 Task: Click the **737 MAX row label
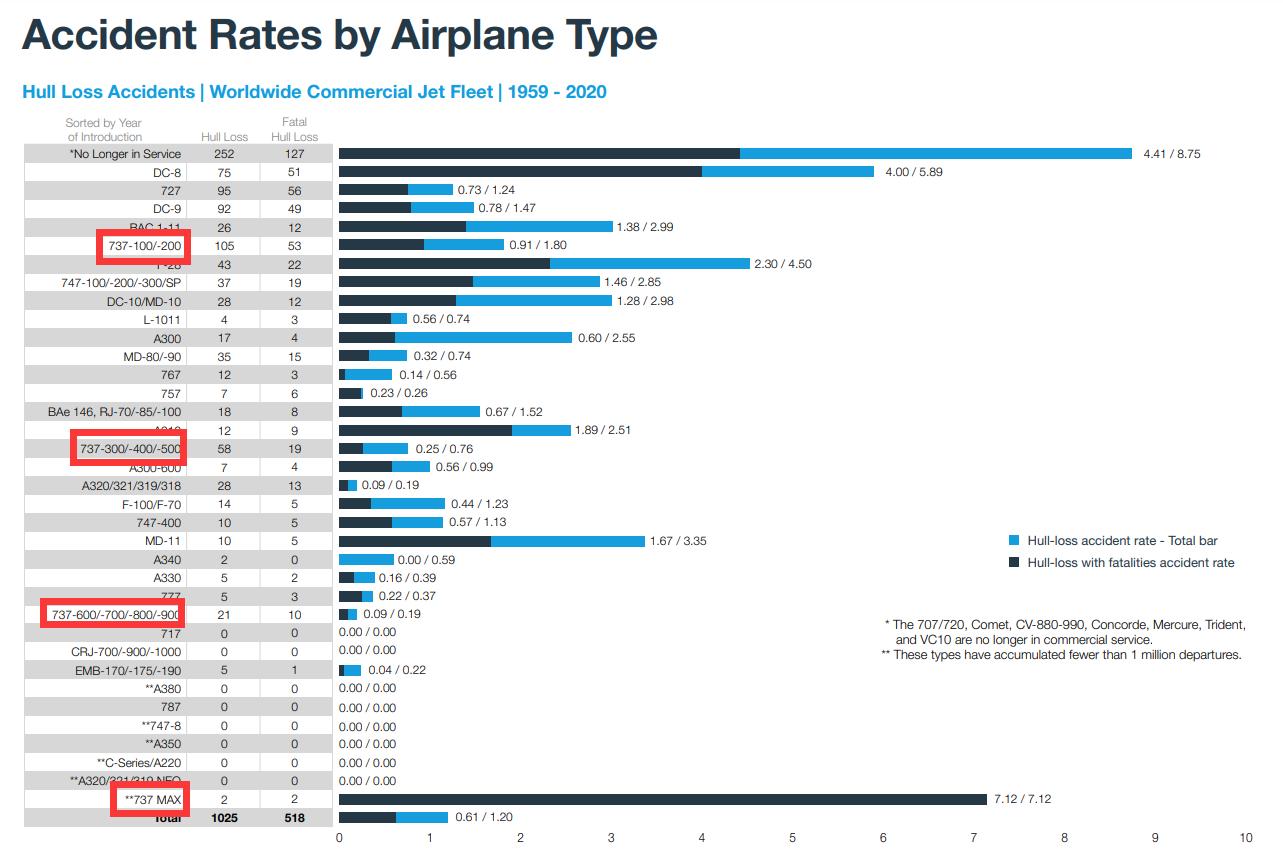(150, 799)
